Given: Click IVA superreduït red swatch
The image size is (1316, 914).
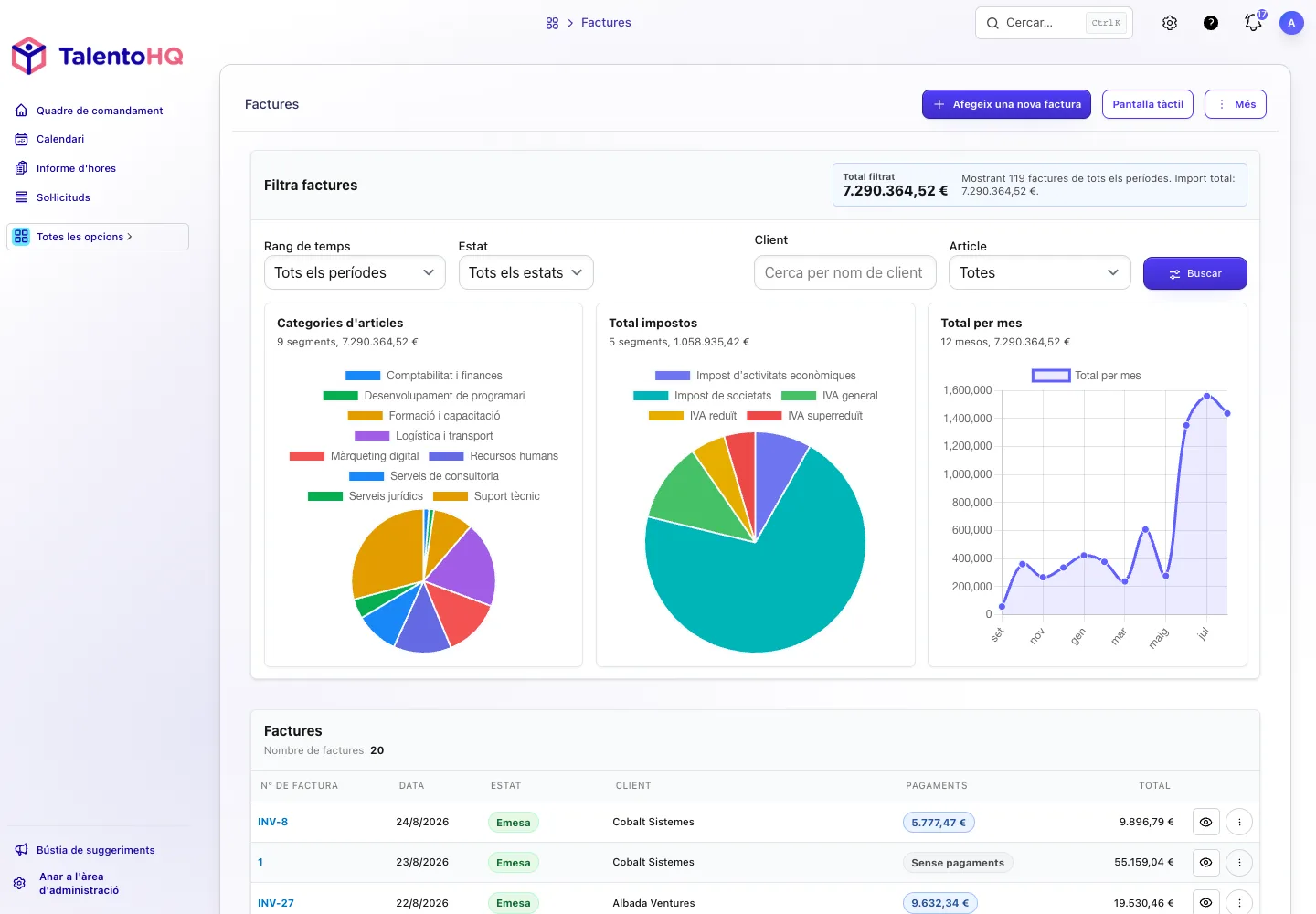Looking at the screenshot, I should pos(764,416).
